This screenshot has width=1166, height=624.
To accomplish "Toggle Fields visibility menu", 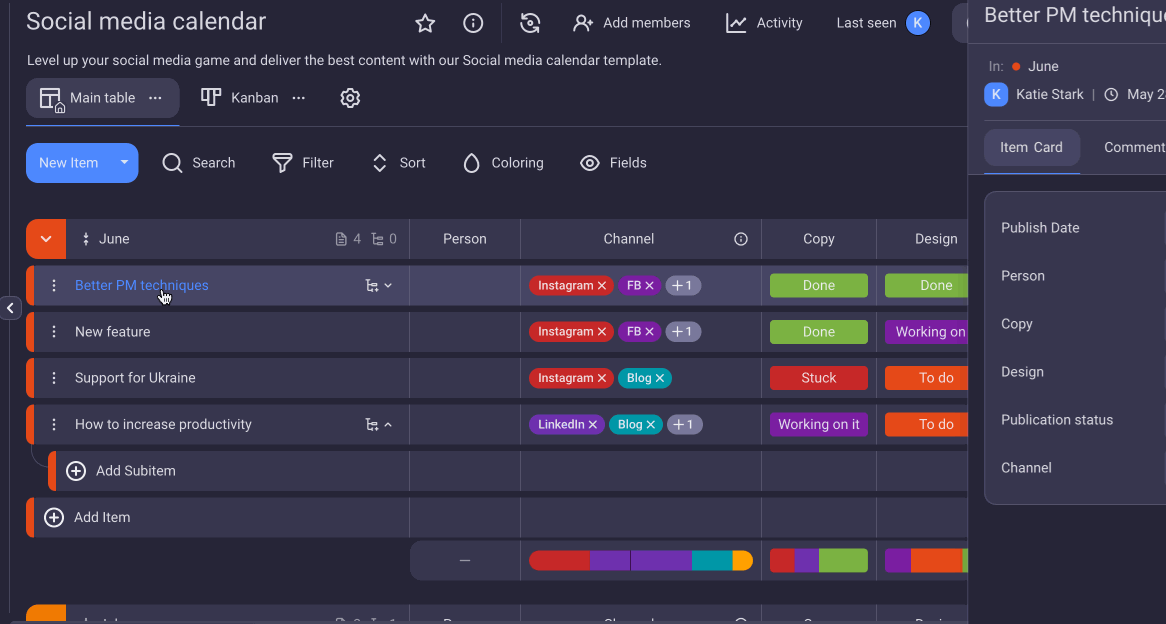I will point(613,163).
